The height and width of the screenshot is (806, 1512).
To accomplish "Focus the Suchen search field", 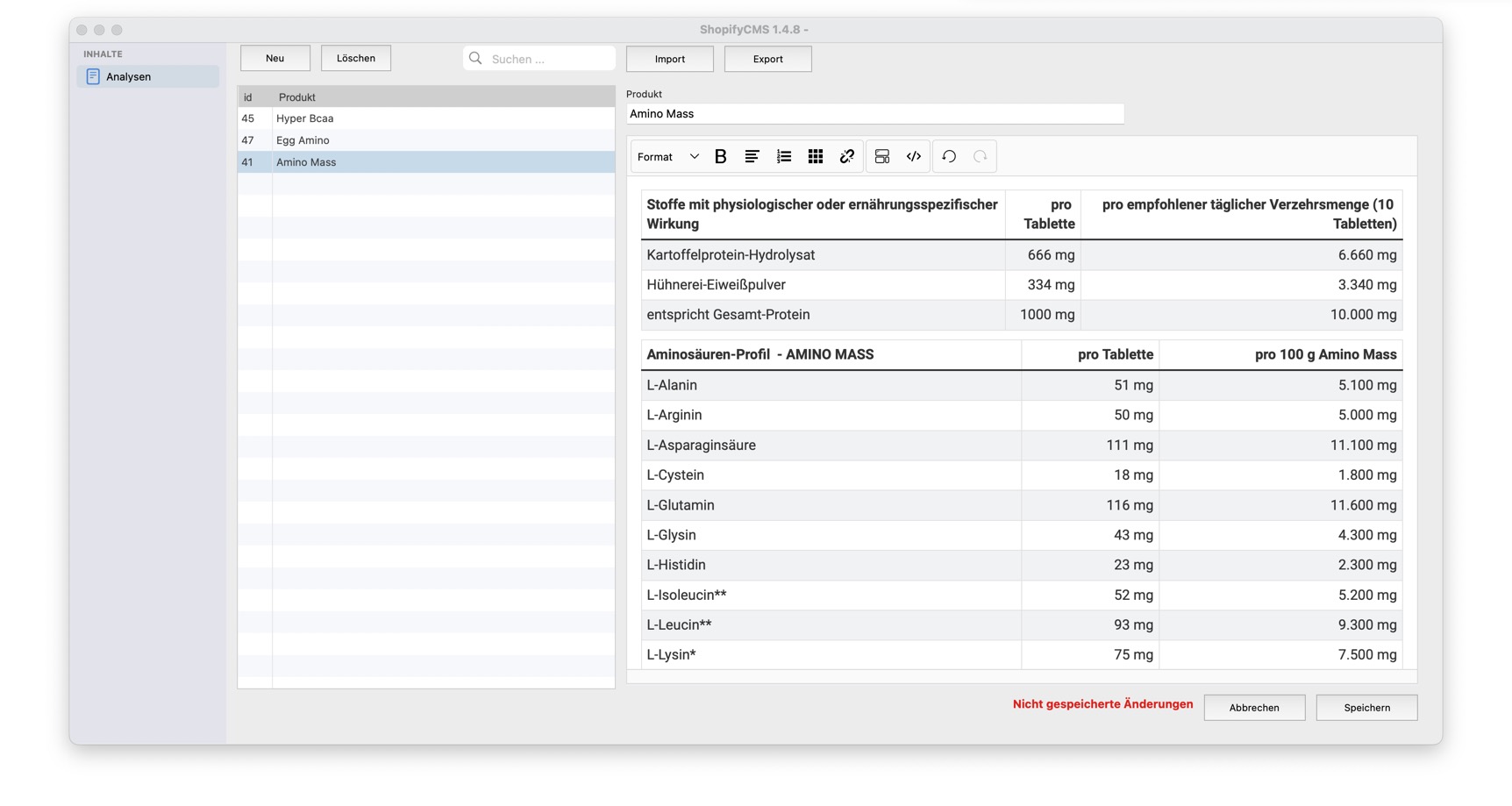I will 539,59.
